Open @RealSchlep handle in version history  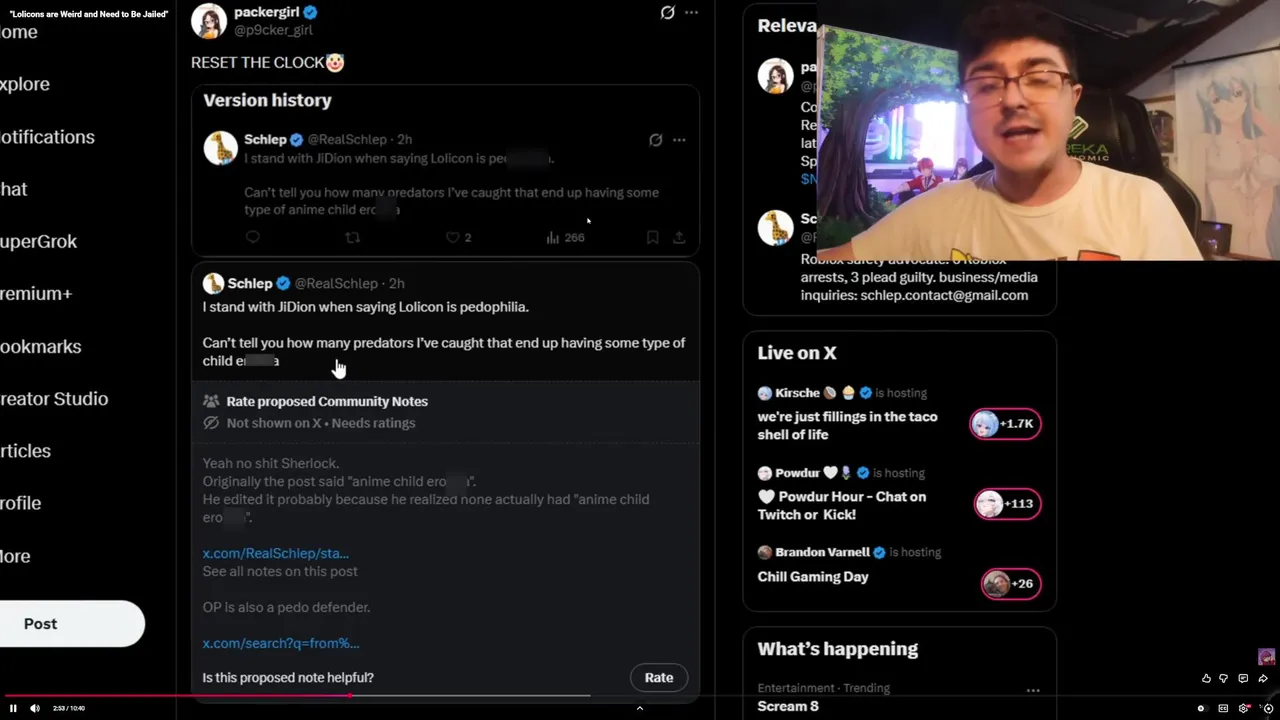[346, 139]
